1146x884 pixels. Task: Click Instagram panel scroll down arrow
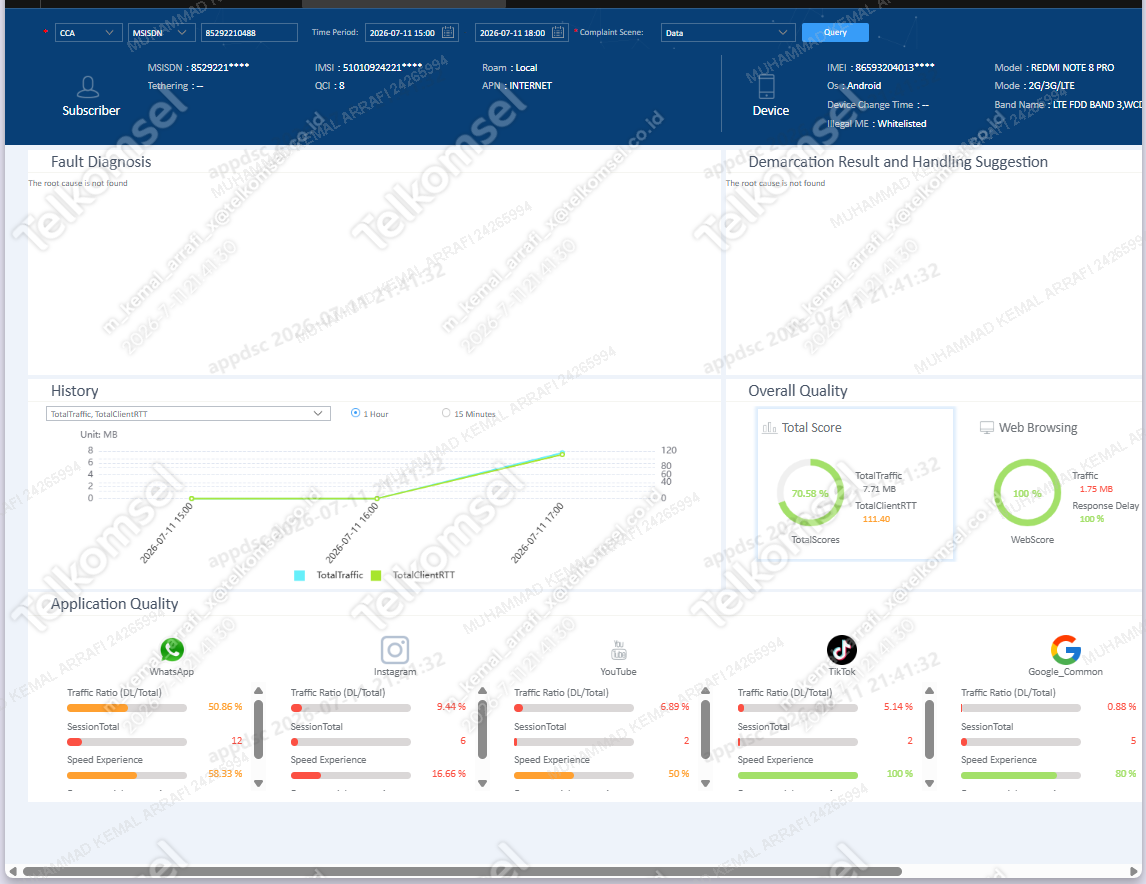click(x=482, y=783)
